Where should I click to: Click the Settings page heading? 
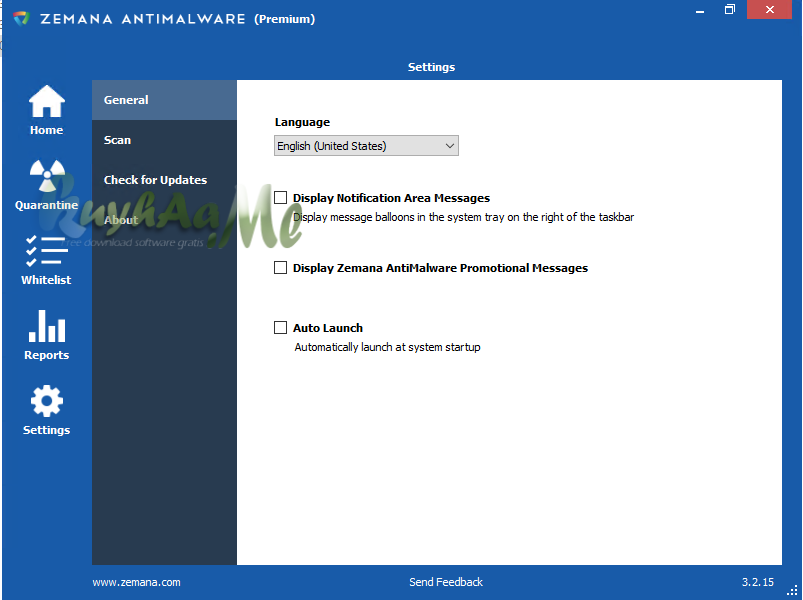pyautogui.click(x=431, y=67)
